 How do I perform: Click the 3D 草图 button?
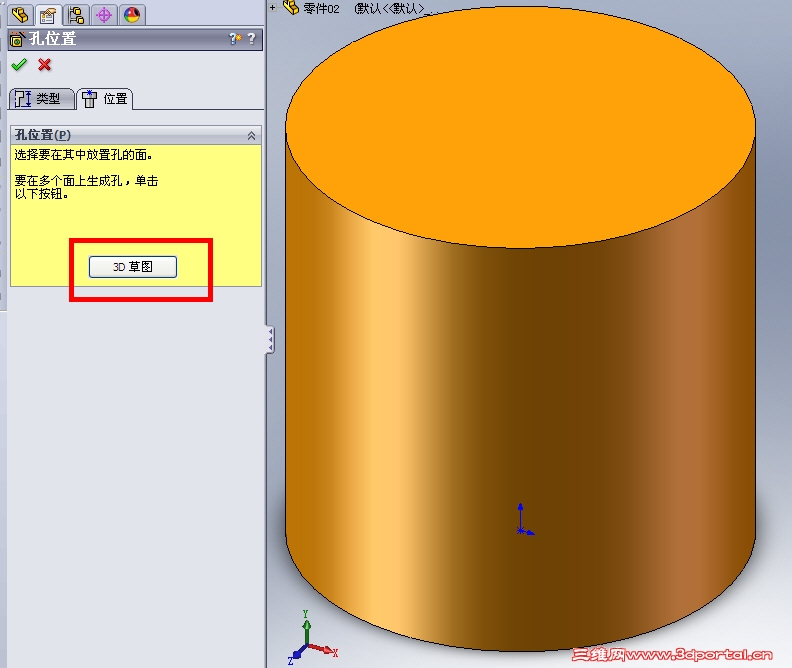tap(133, 267)
